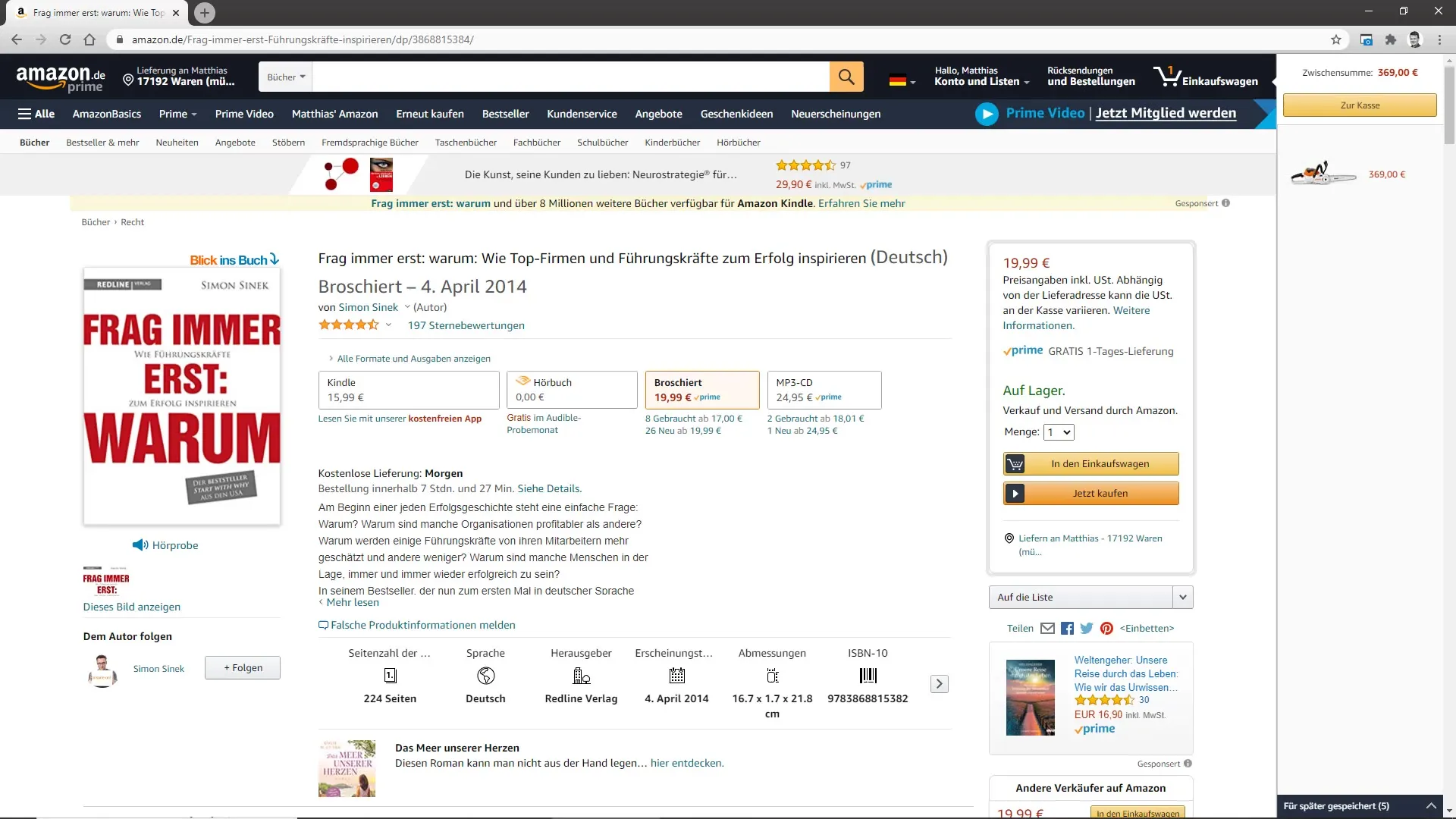Open browser extensions puzzle icon
1456x819 pixels.
pyautogui.click(x=1391, y=39)
